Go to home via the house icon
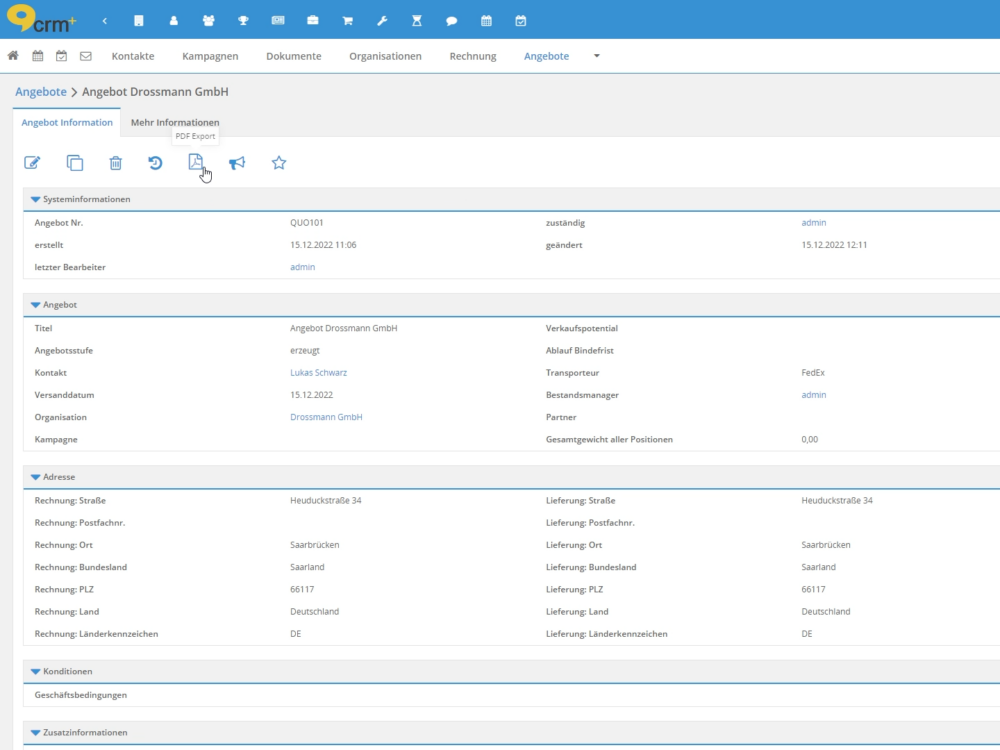Viewport: 1000px width, 750px height. 13,56
